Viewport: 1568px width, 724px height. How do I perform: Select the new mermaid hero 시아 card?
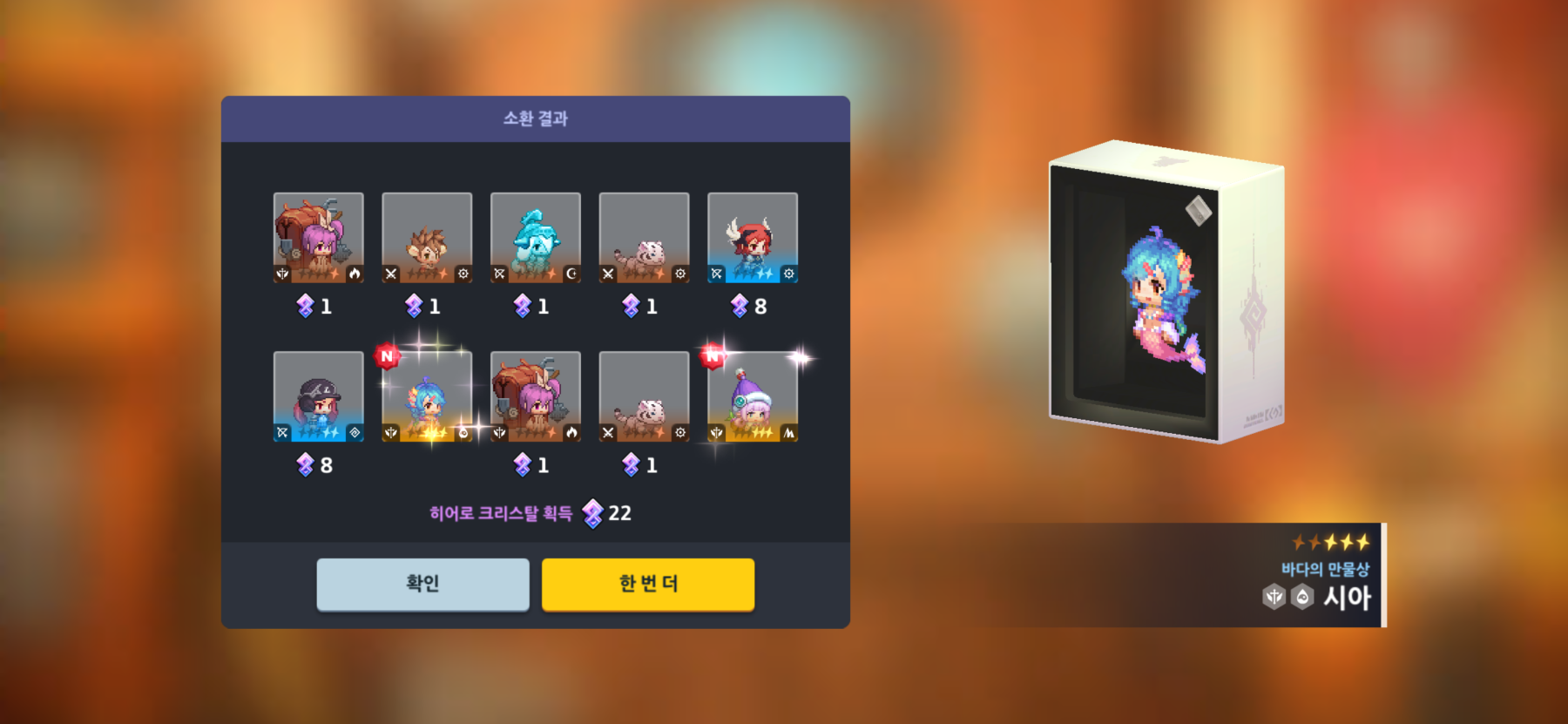point(427,396)
